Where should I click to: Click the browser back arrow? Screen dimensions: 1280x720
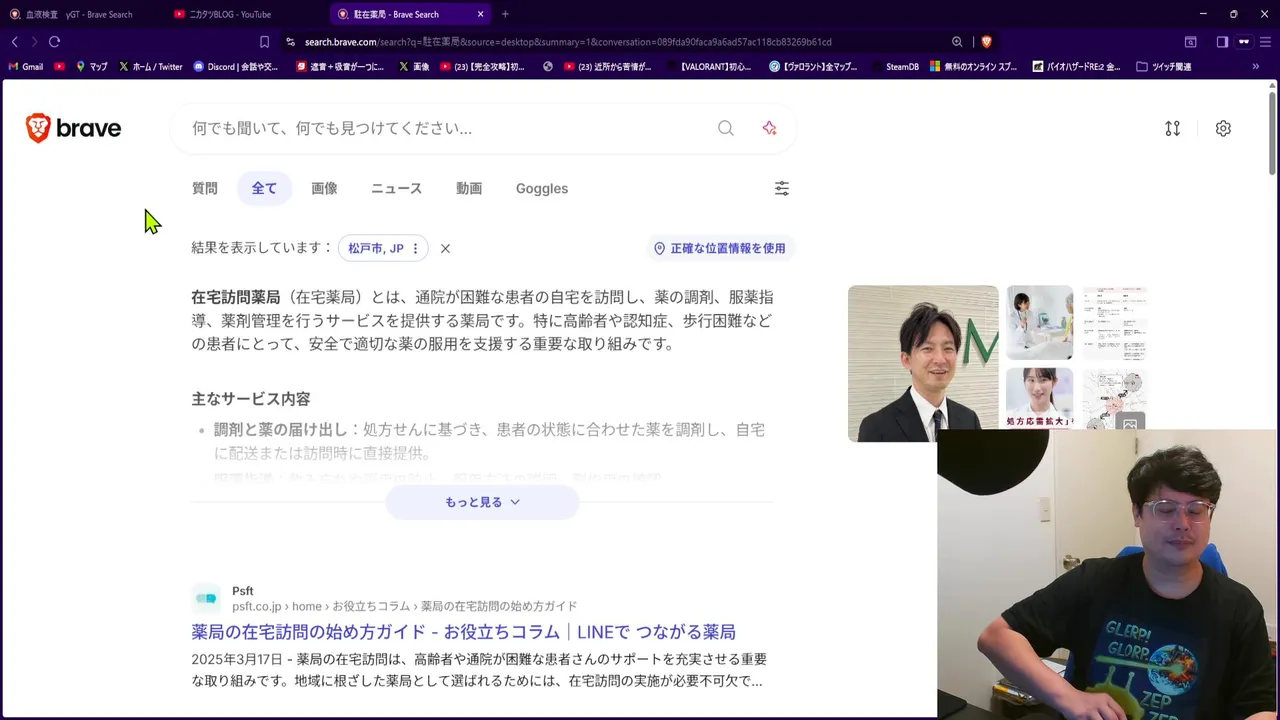[14, 42]
